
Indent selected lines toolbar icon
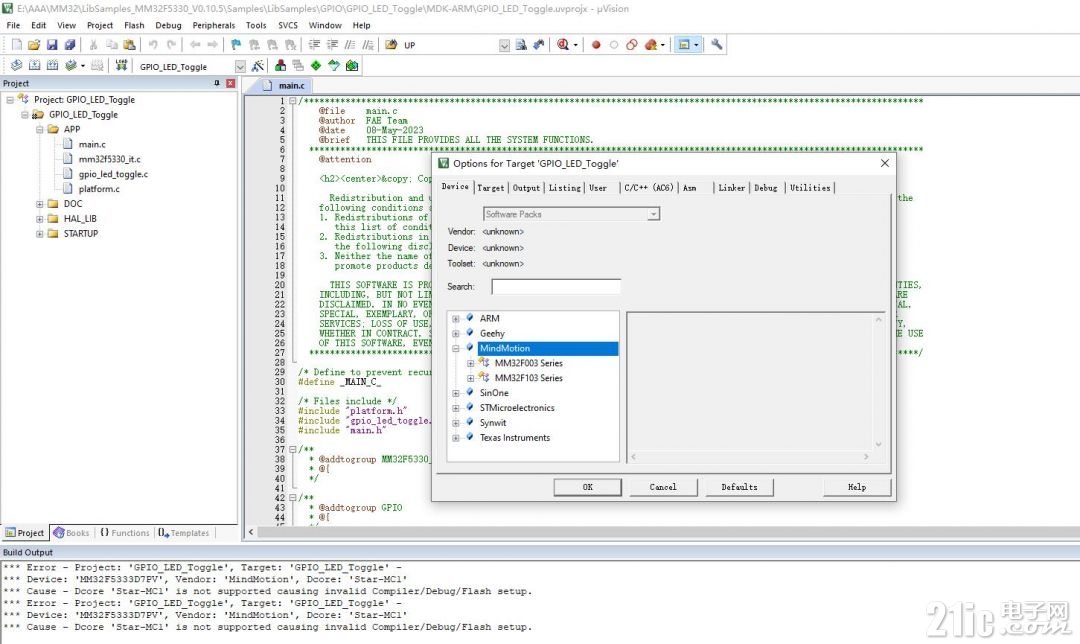[314, 45]
